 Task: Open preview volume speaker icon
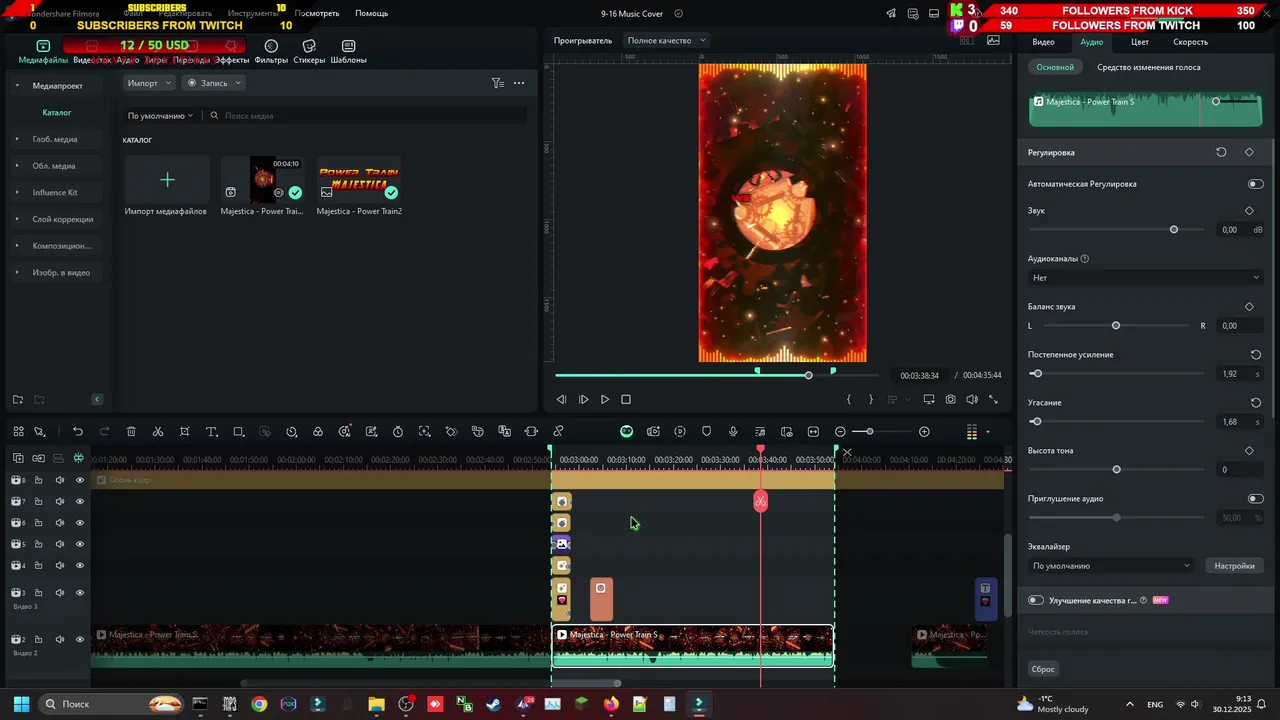pyautogui.click(x=972, y=399)
